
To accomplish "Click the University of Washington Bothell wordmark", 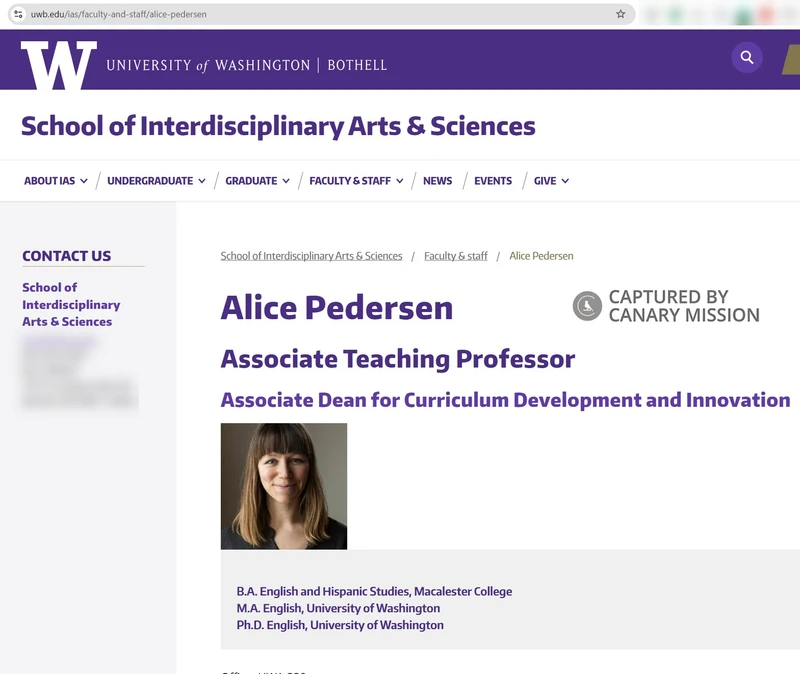I will coord(246,65).
